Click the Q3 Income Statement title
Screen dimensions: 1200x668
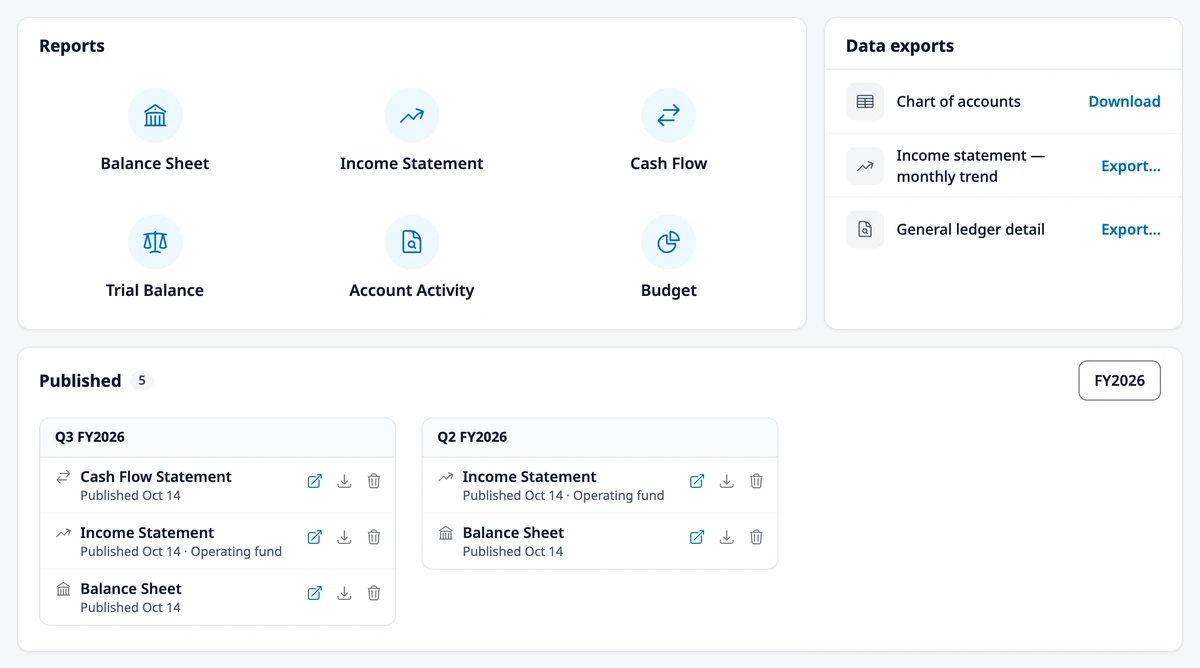(147, 533)
